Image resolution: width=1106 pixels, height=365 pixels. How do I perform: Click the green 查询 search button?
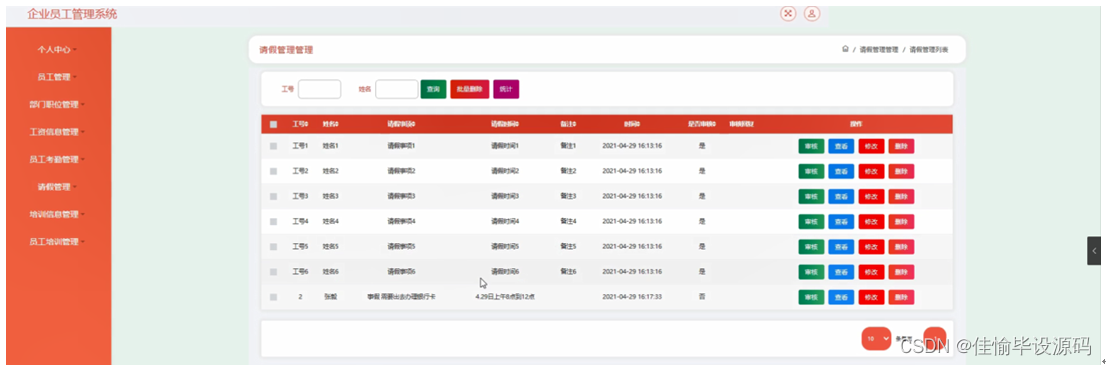(433, 89)
